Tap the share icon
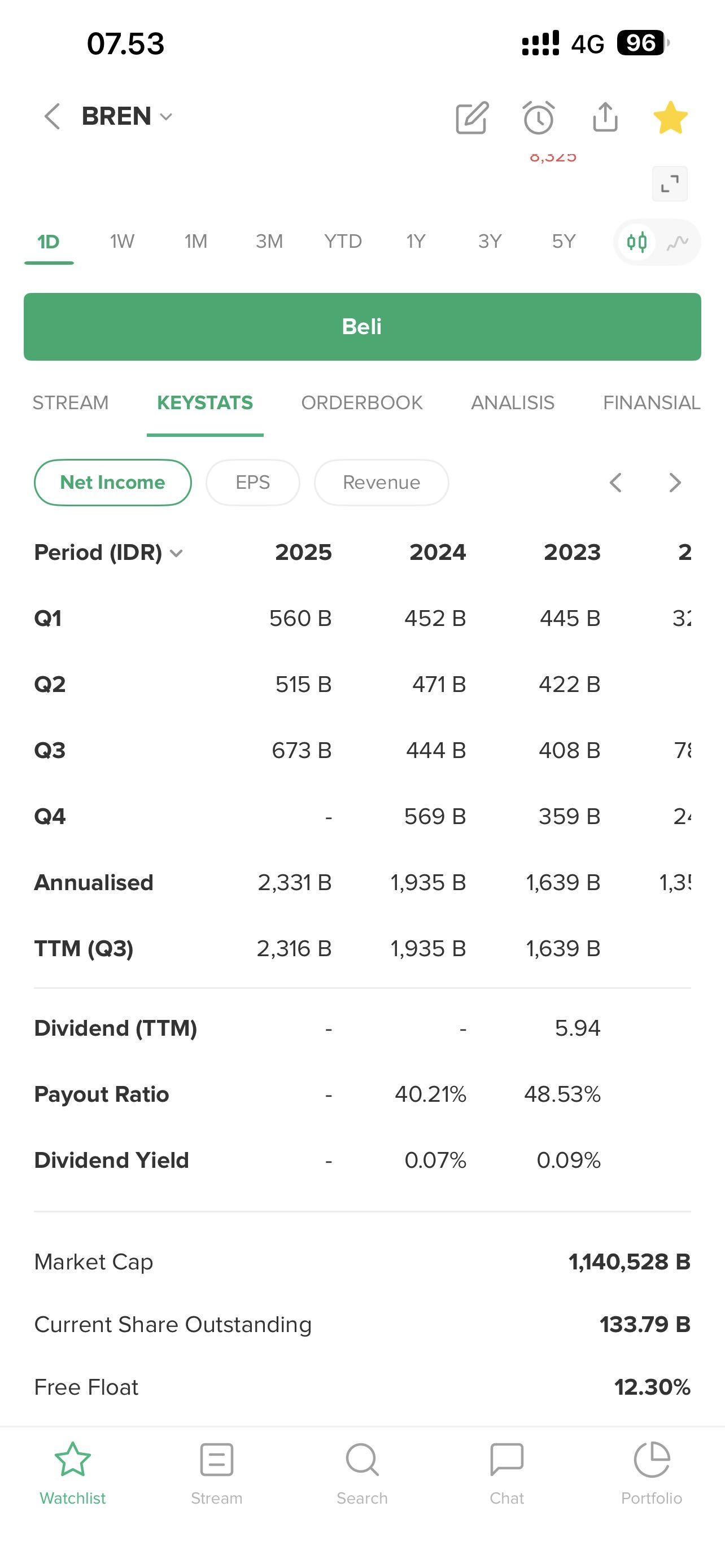The image size is (725, 1568). [x=605, y=117]
